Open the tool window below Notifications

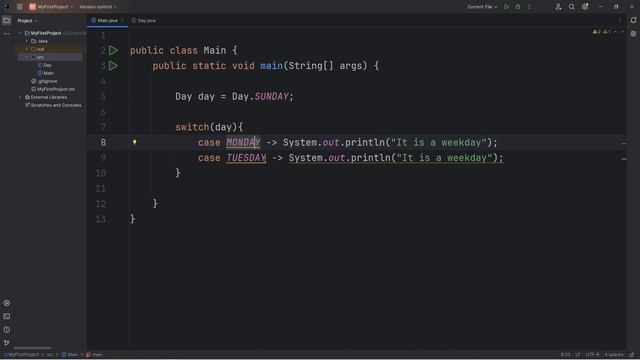[x=633, y=34]
